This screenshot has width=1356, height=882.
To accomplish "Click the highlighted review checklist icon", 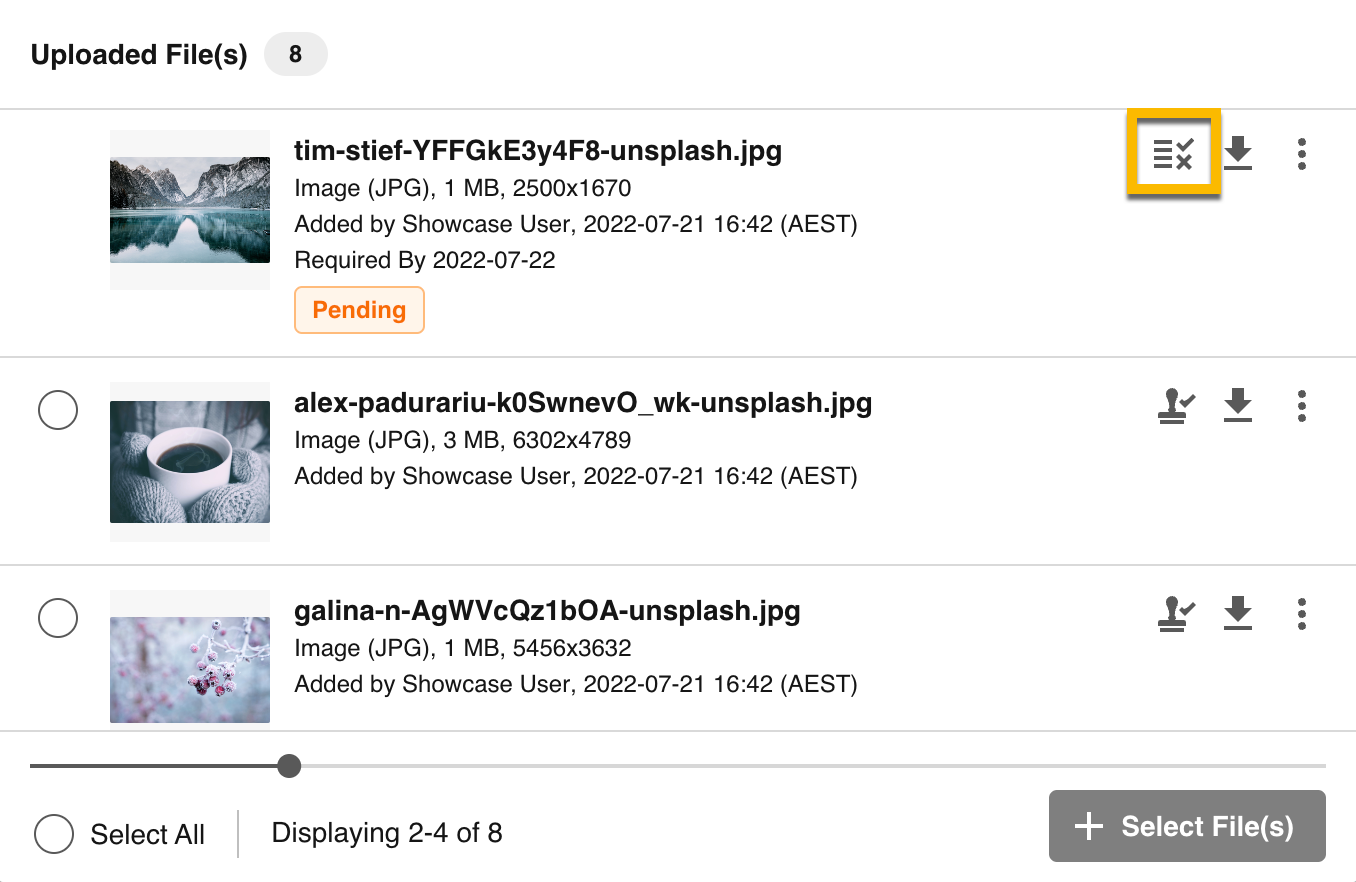I will click(x=1172, y=153).
